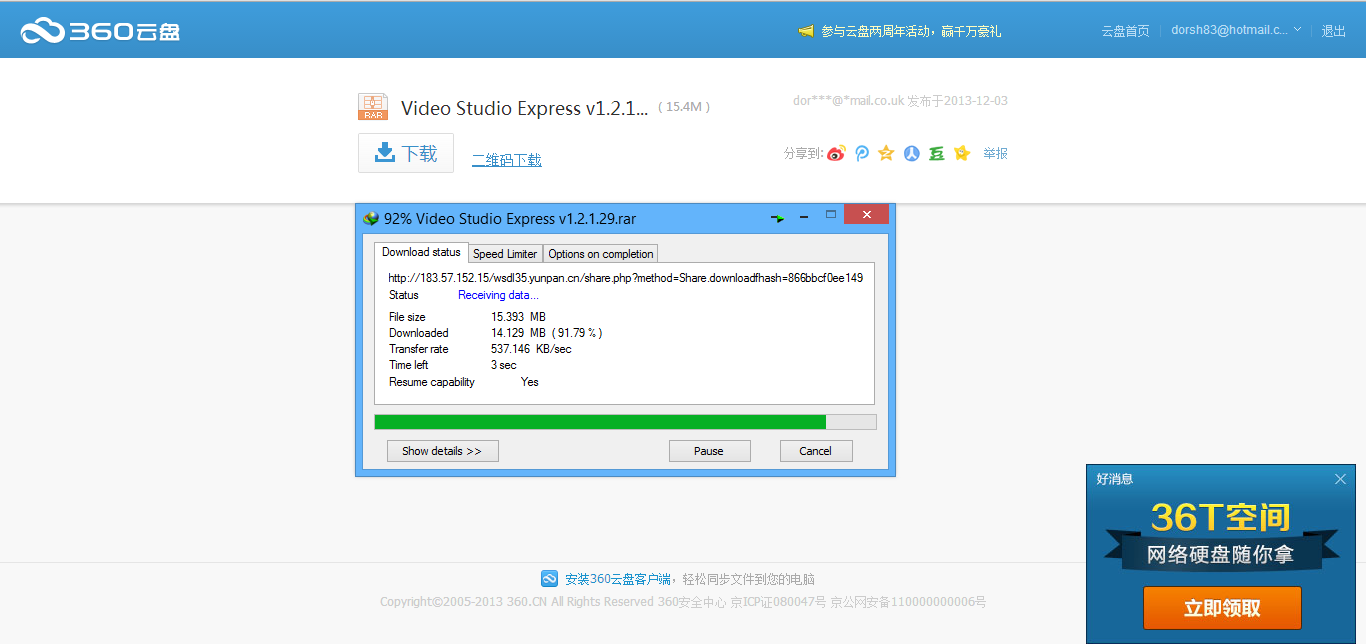Click the 举报 report link
This screenshot has width=1366, height=644.
(x=995, y=153)
